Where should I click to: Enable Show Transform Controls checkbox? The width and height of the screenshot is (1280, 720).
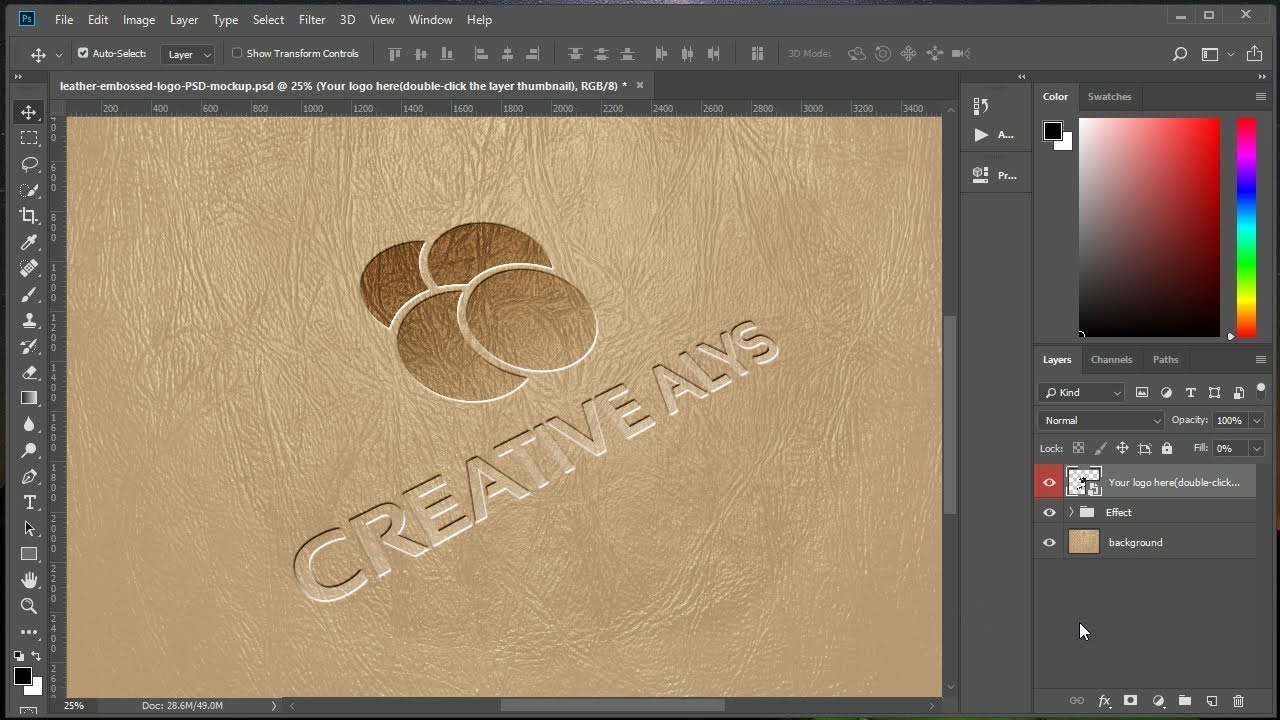click(x=237, y=53)
